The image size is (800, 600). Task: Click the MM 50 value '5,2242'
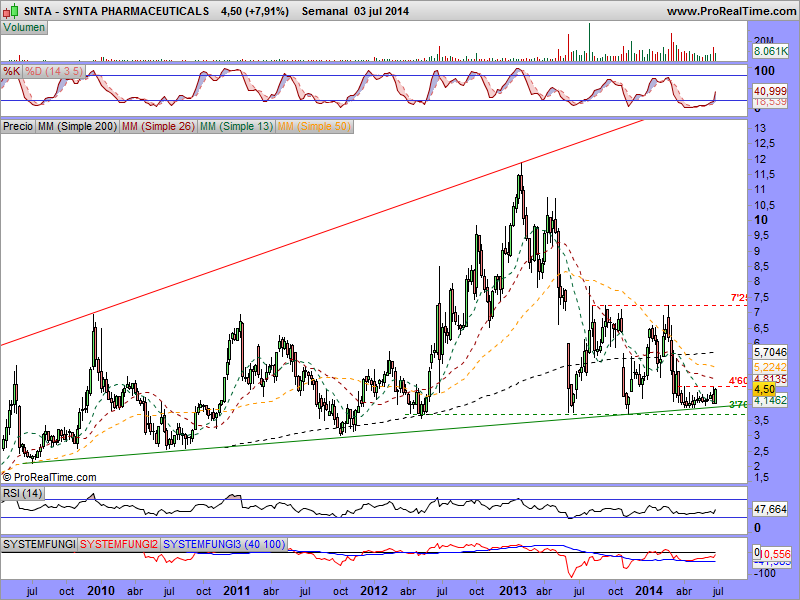pos(770,367)
